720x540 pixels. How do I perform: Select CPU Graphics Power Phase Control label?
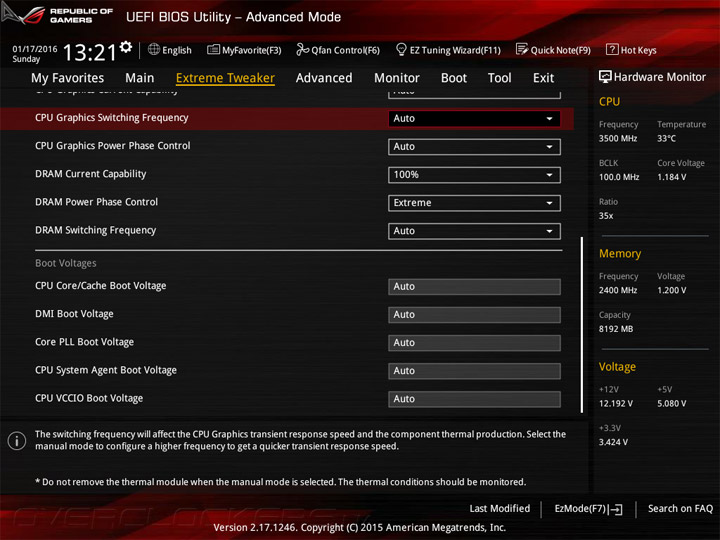click(112, 146)
